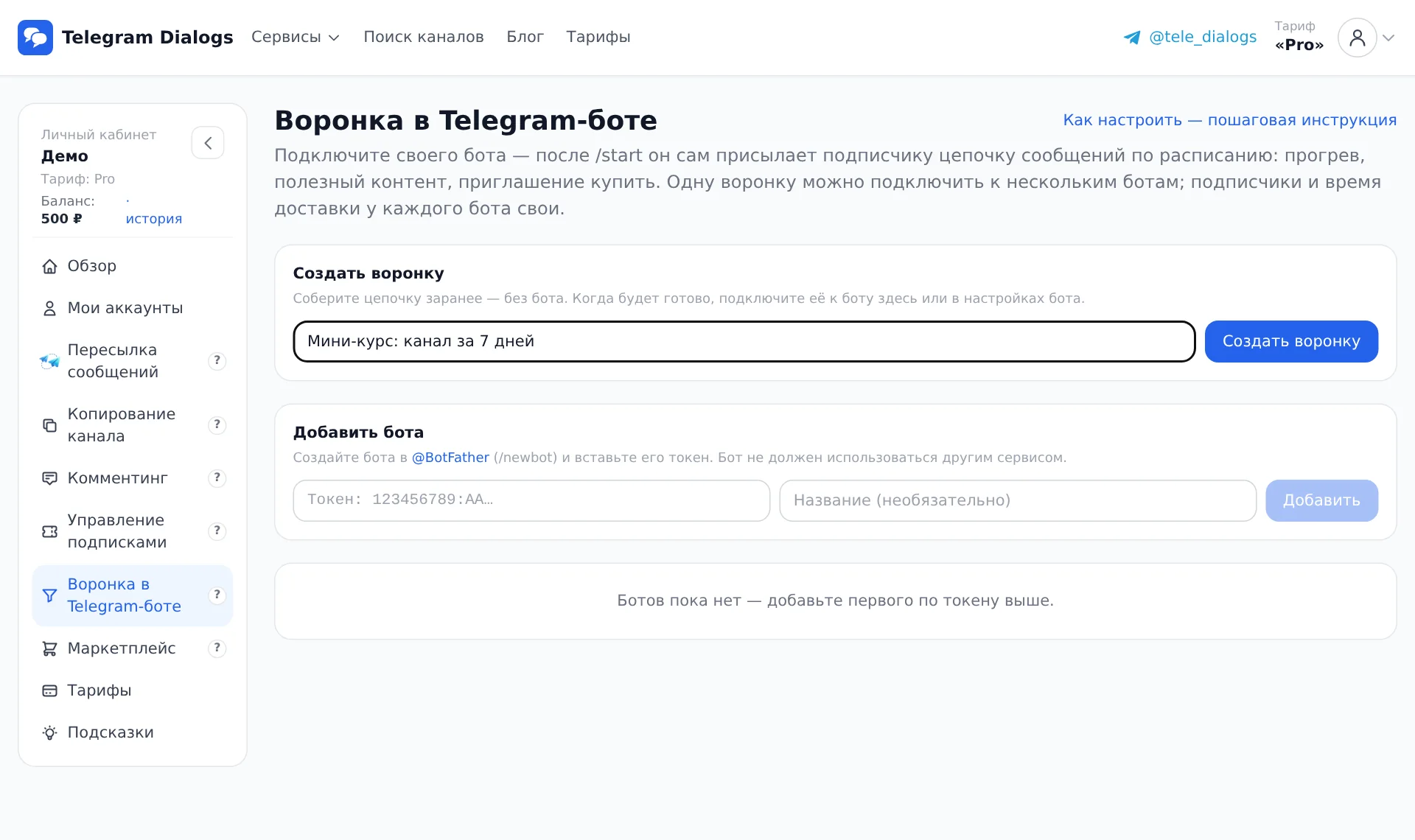Open the user profile avatar icon
Viewport: 1415px width, 840px height.
[1357, 38]
